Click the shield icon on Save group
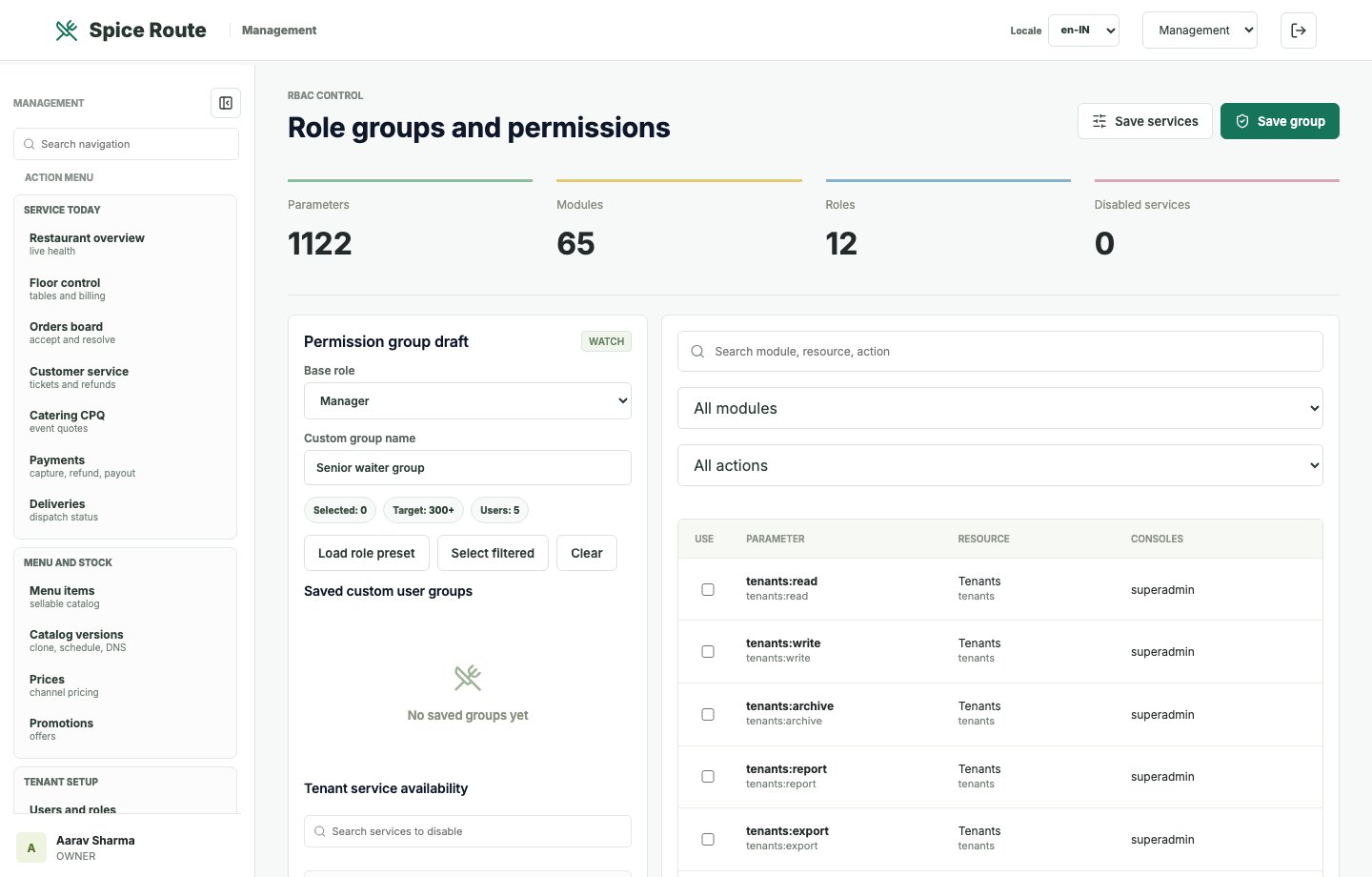1372x877 pixels. tap(1242, 121)
